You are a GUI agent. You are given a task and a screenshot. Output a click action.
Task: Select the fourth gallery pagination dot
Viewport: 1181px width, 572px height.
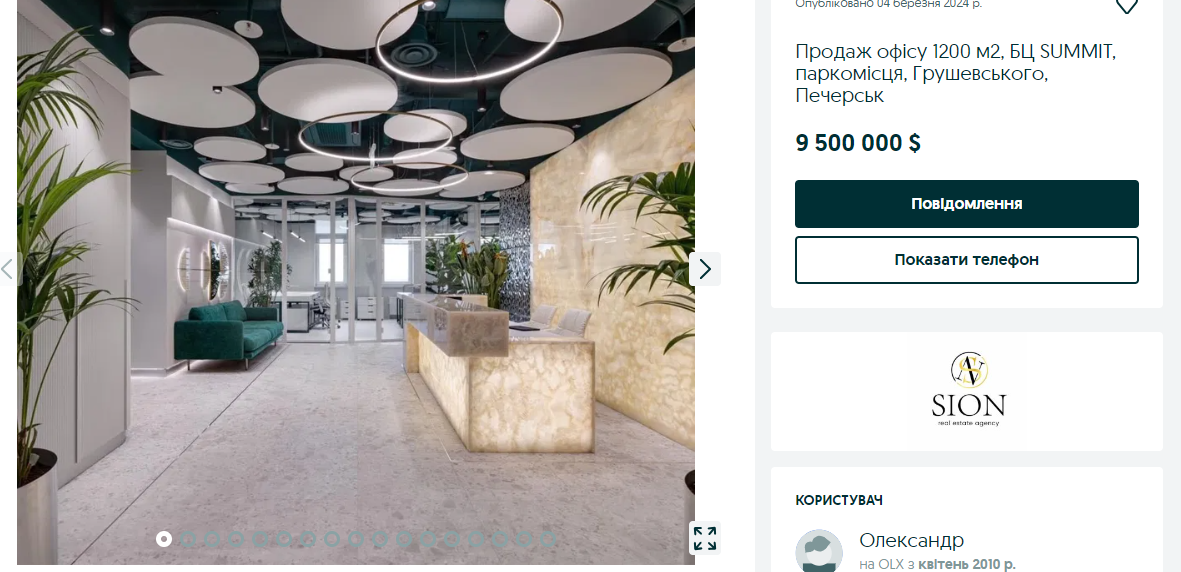click(236, 539)
